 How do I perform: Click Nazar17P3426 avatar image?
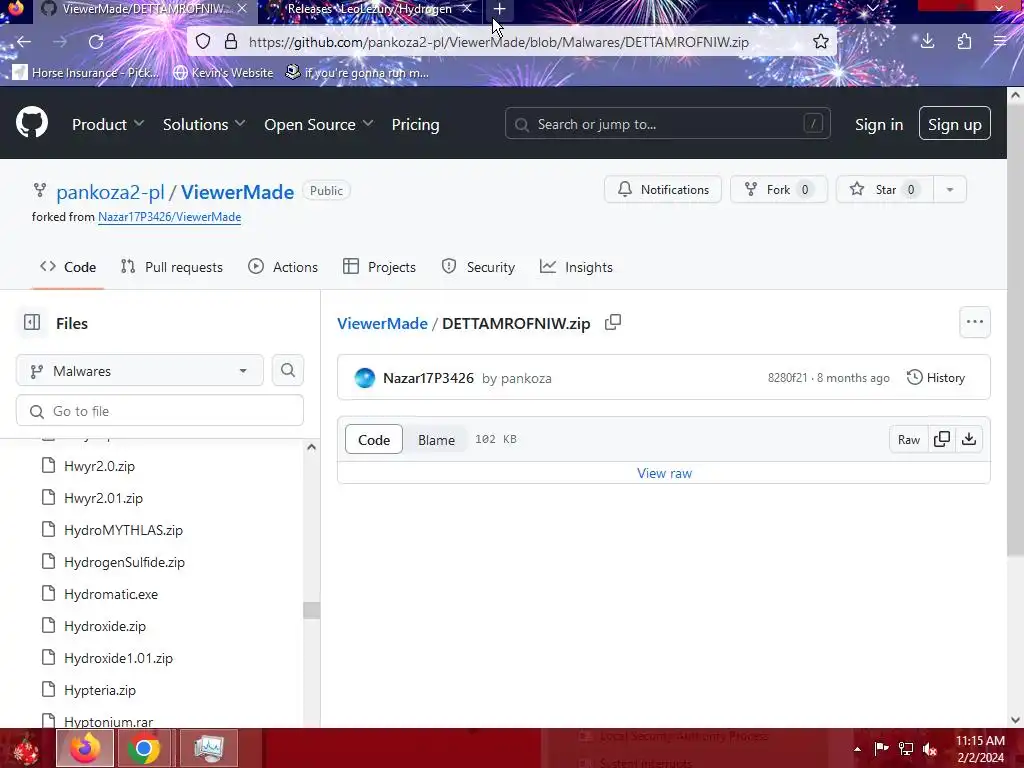tap(365, 378)
